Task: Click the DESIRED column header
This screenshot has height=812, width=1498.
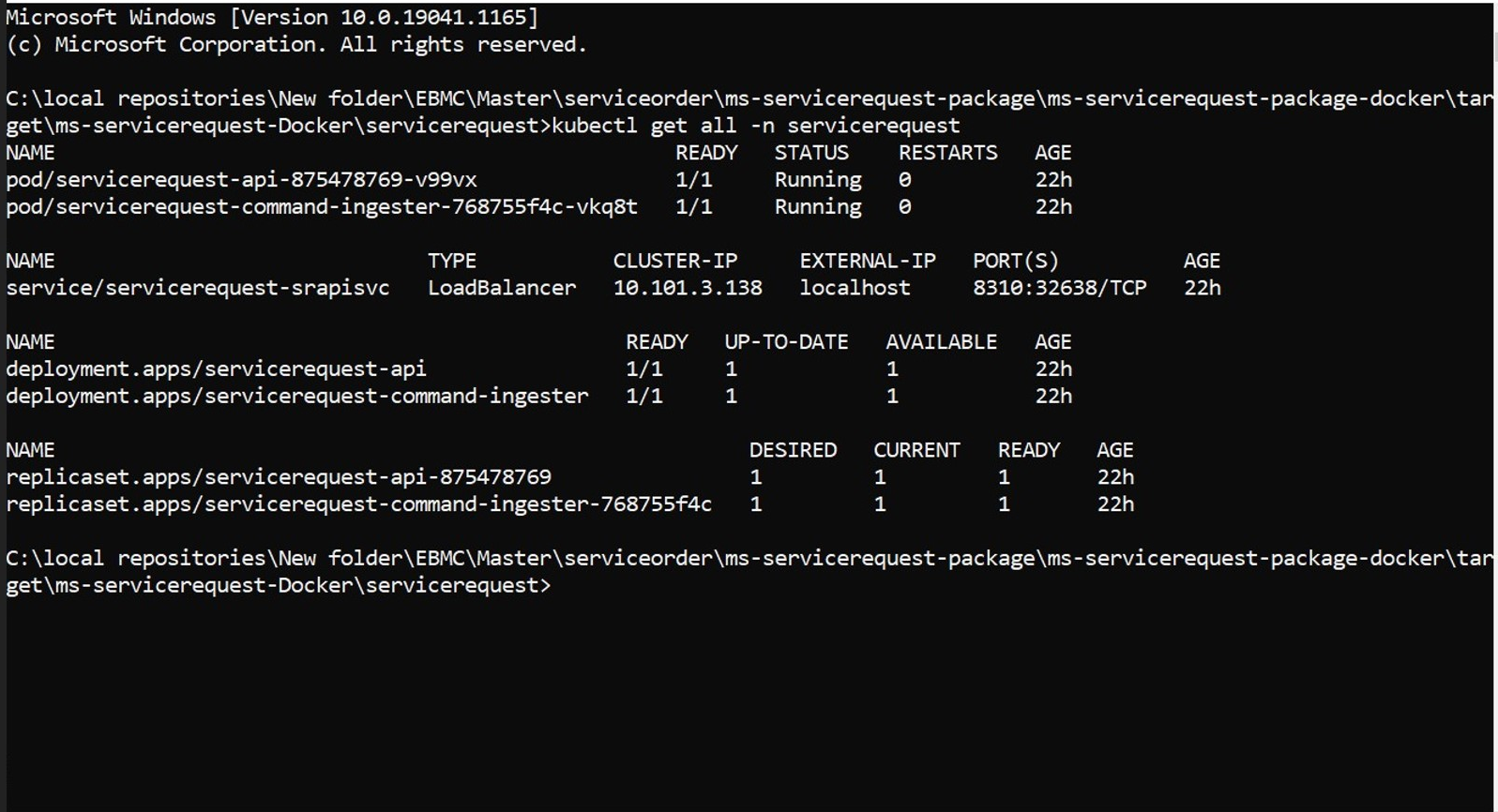Action: (793, 450)
